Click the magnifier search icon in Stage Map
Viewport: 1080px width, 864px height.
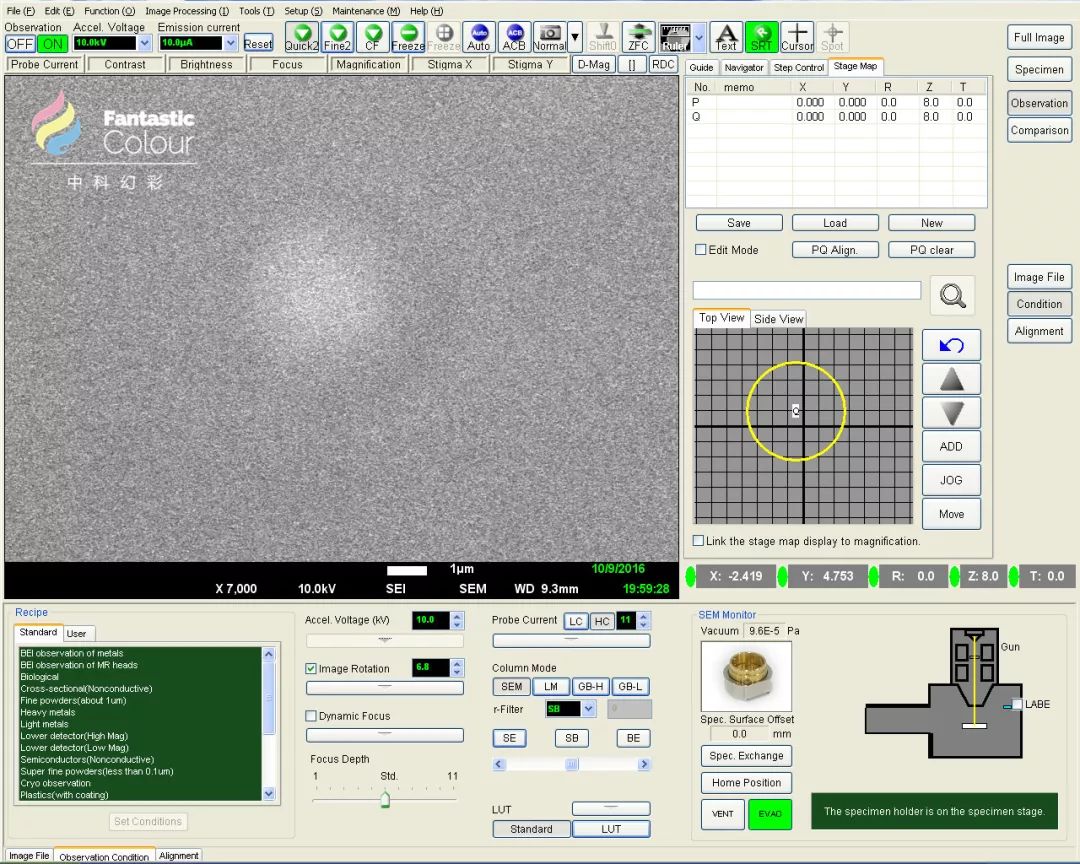tap(952, 295)
